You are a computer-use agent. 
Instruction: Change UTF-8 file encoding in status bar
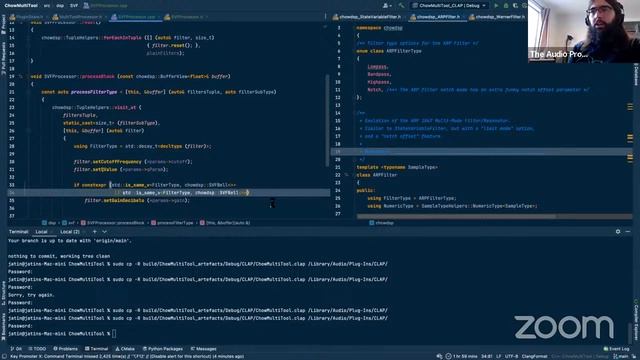point(511,356)
